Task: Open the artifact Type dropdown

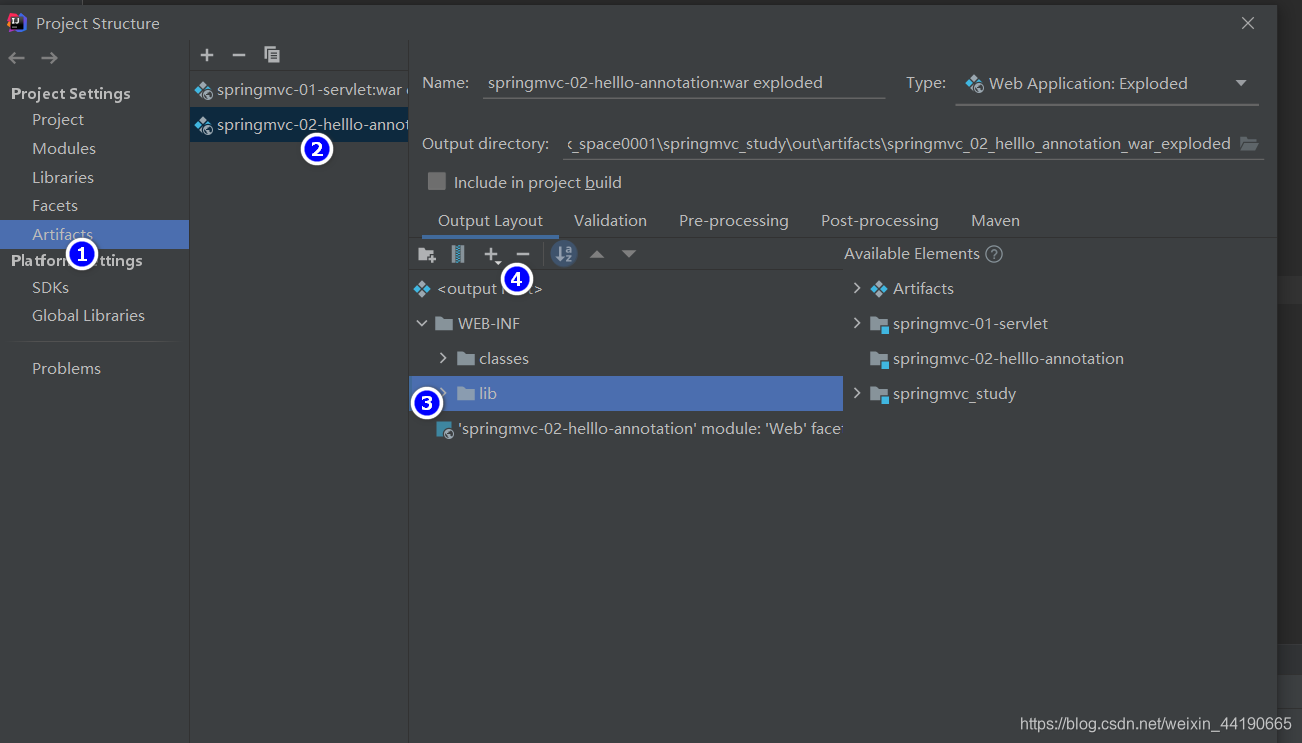Action: [1107, 84]
